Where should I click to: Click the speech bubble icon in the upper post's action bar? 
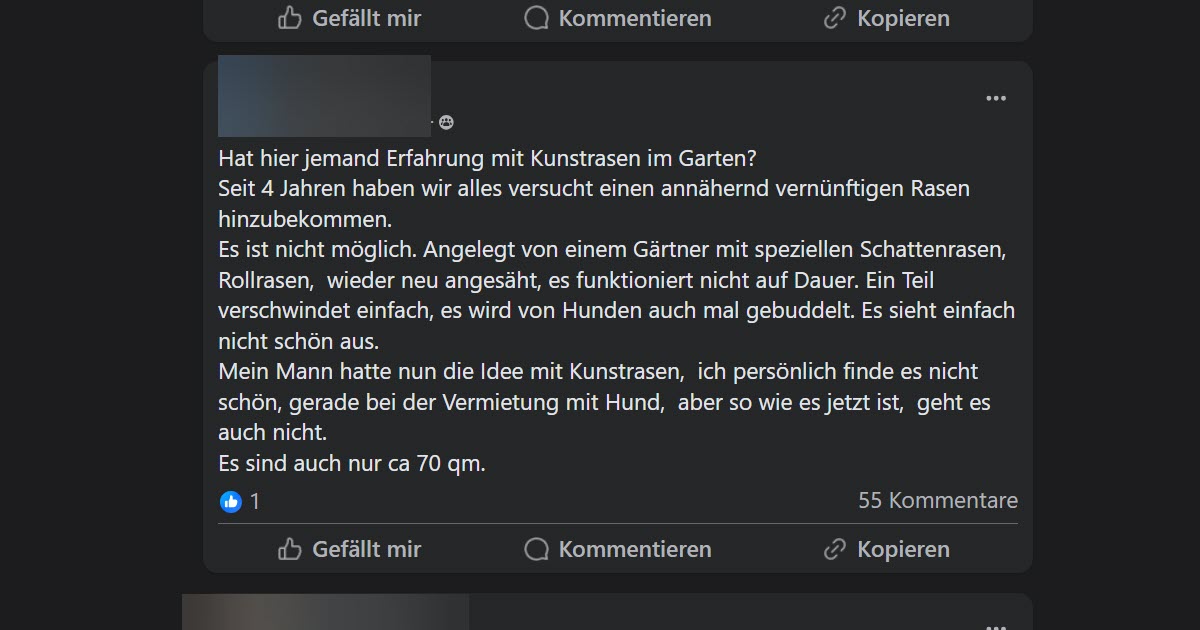click(537, 18)
